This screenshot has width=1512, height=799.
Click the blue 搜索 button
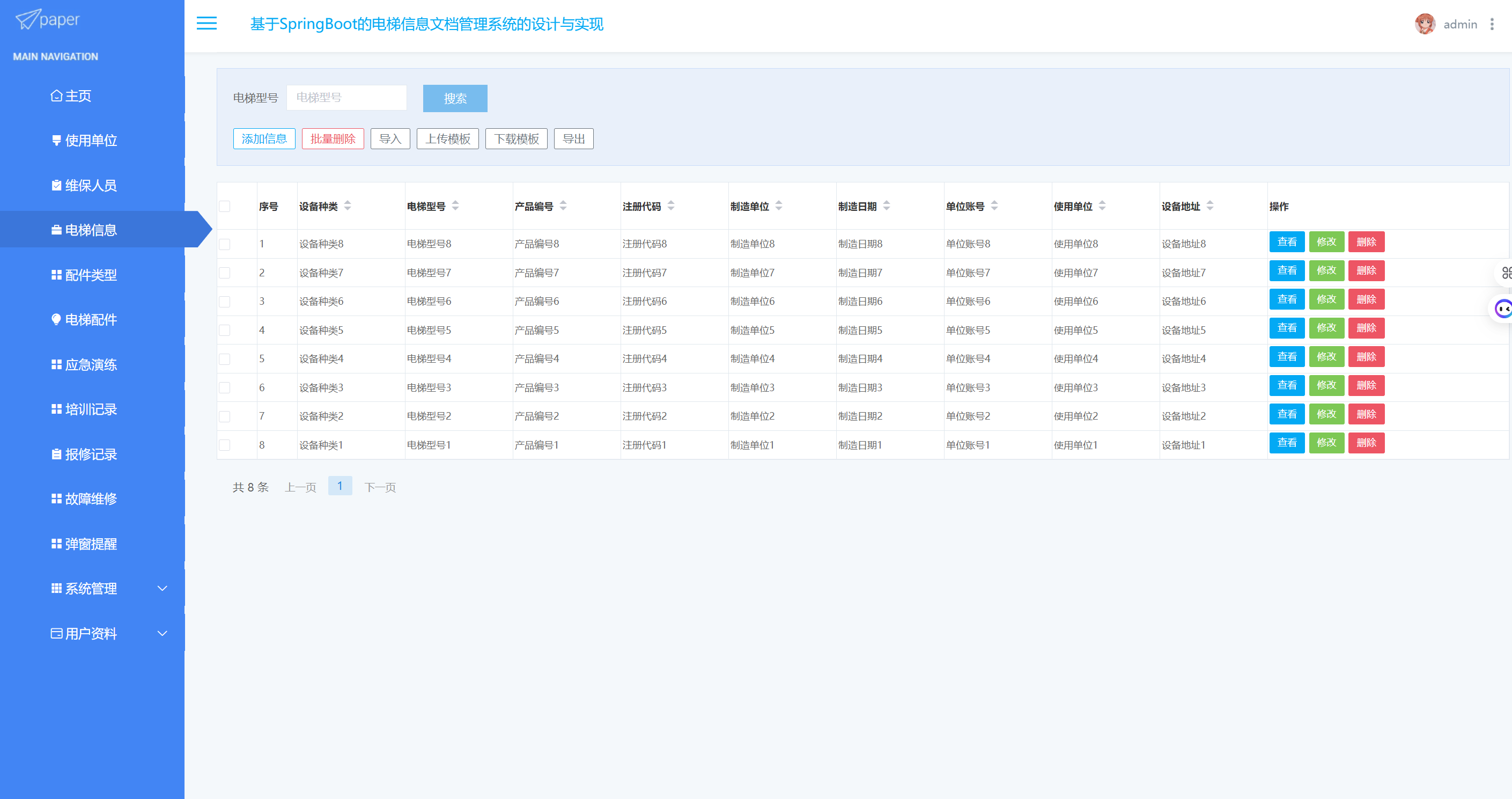455,99
